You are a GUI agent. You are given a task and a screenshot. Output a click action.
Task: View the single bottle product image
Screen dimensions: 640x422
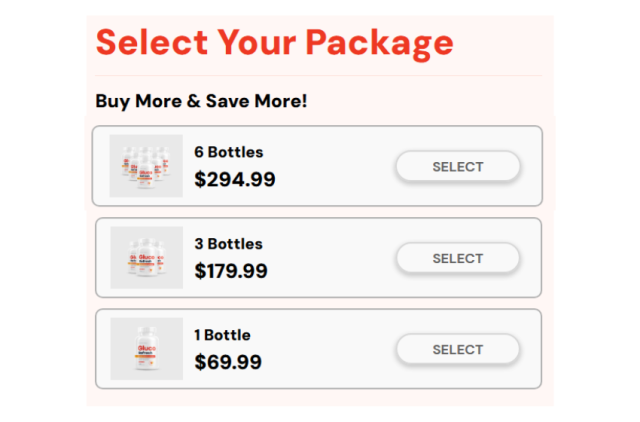coord(147,349)
